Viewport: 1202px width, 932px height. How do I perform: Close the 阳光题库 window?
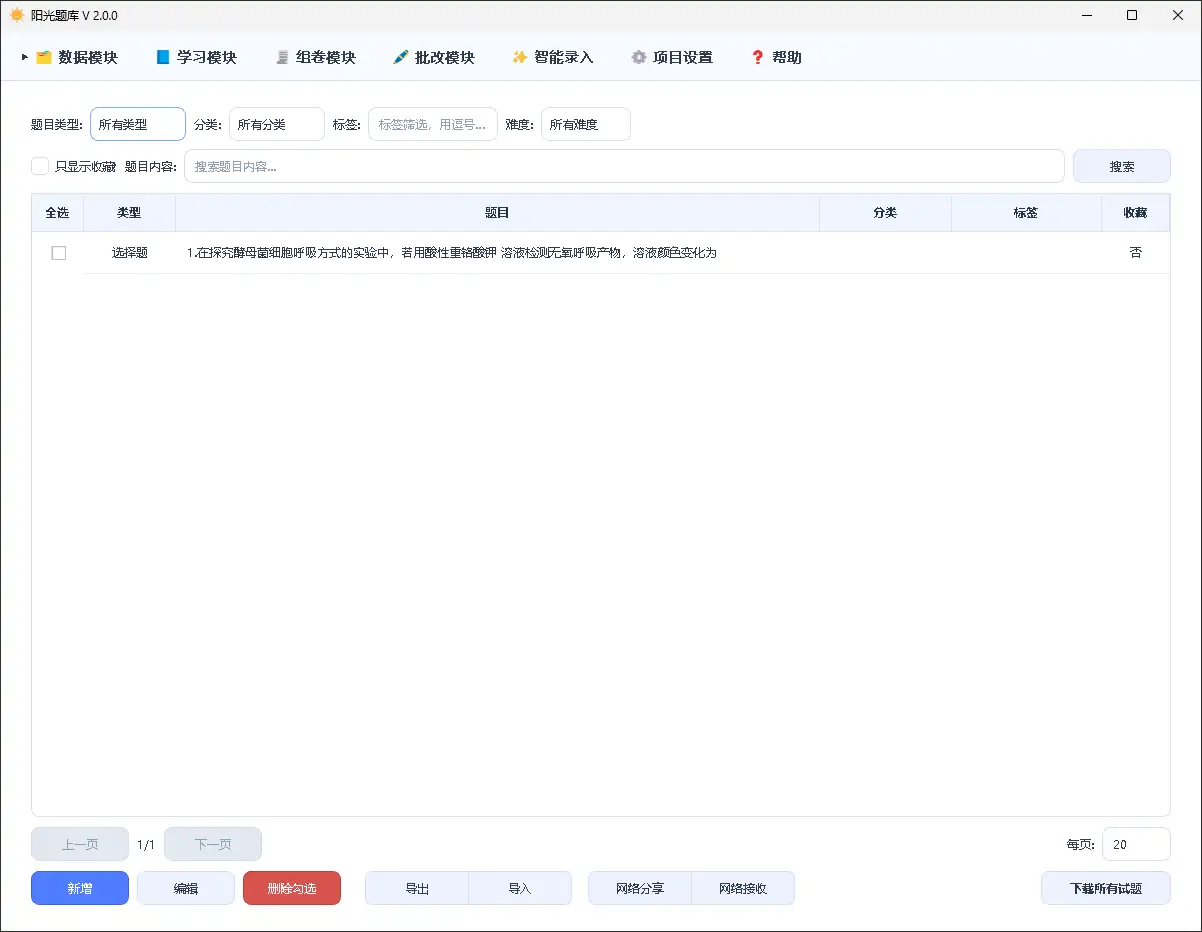tap(1177, 15)
